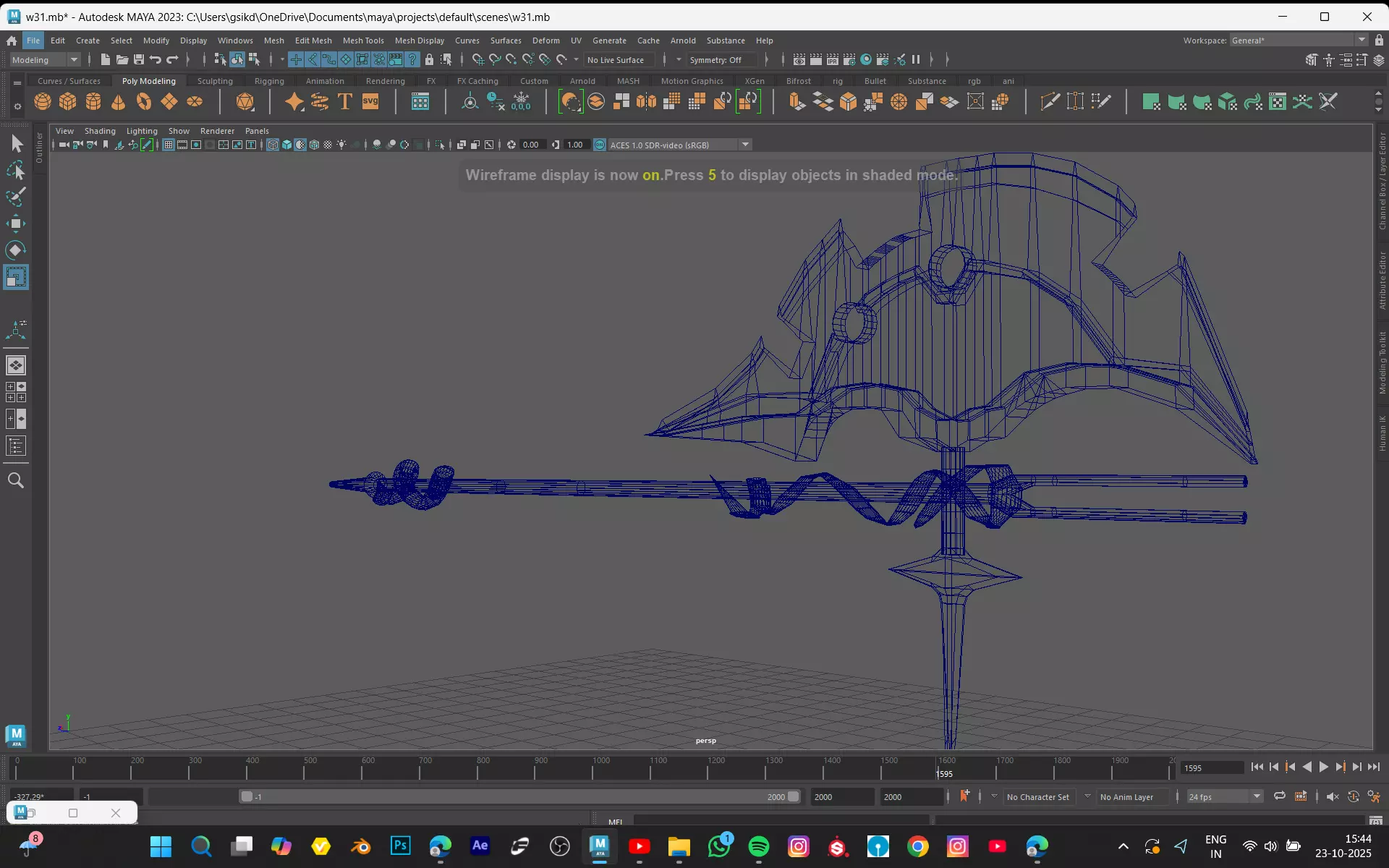
Task: Open the Mesh Tools menu
Action: [363, 41]
